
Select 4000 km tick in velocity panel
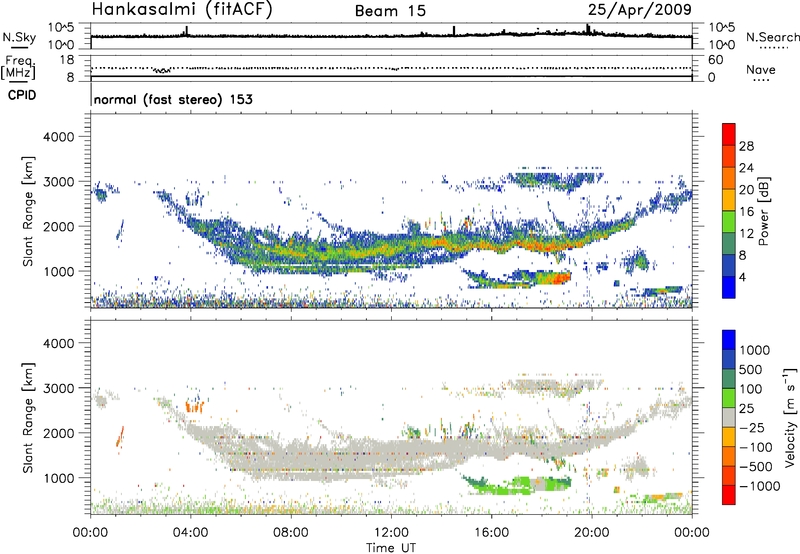[x=58, y=343]
